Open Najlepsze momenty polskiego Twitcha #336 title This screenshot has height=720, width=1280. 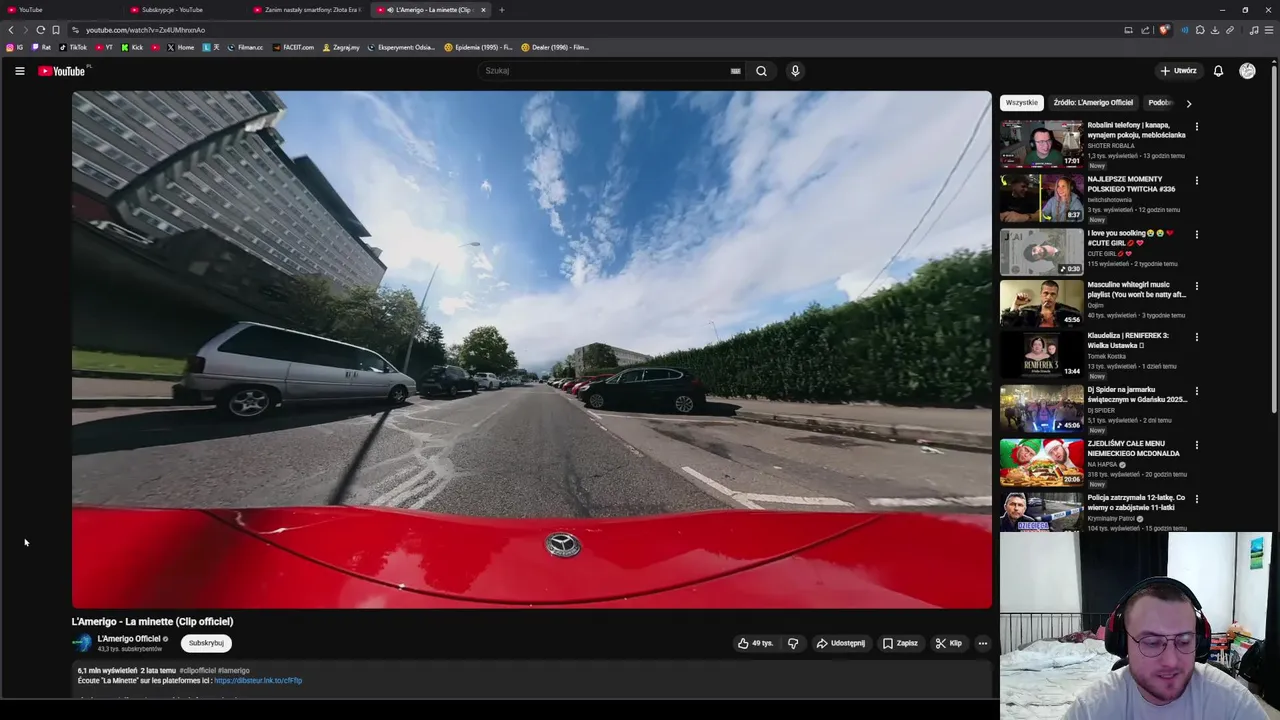[x=1131, y=184]
